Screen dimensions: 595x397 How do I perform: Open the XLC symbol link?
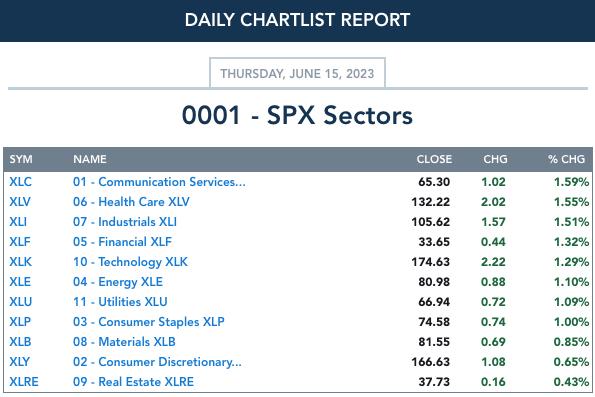coord(20,182)
